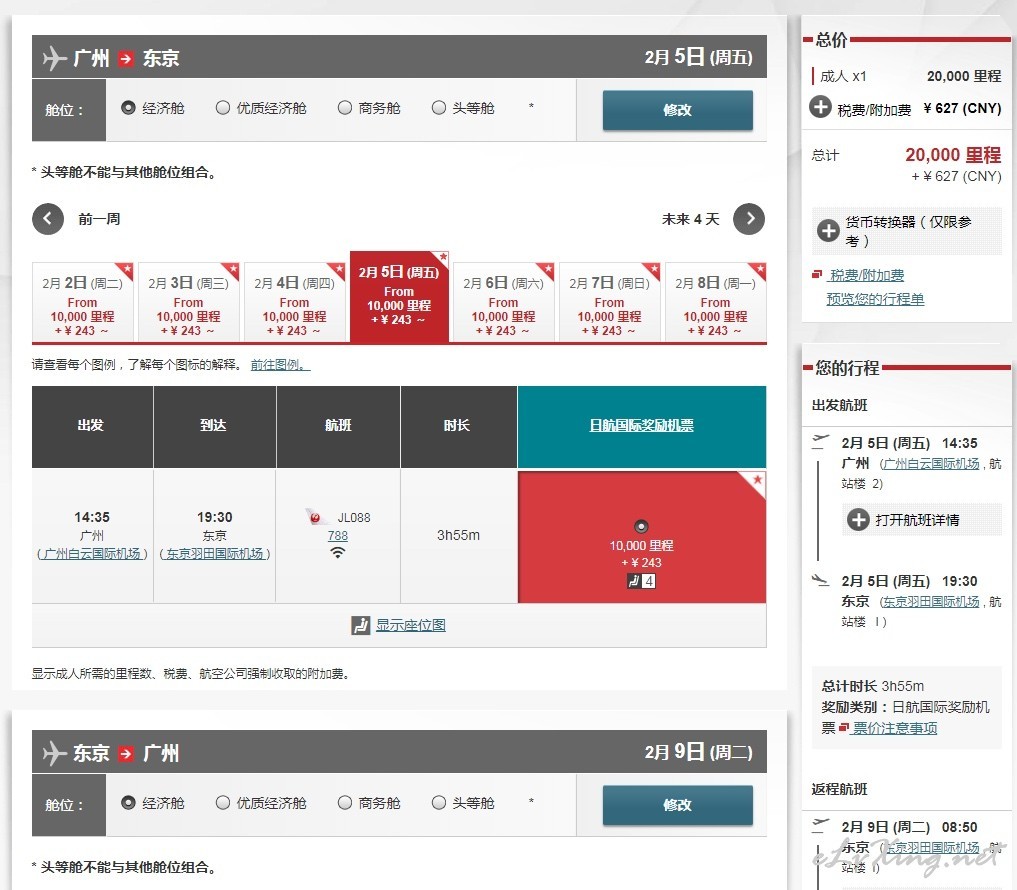Select the 10,000 里程 award fare radio button

(641, 526)
